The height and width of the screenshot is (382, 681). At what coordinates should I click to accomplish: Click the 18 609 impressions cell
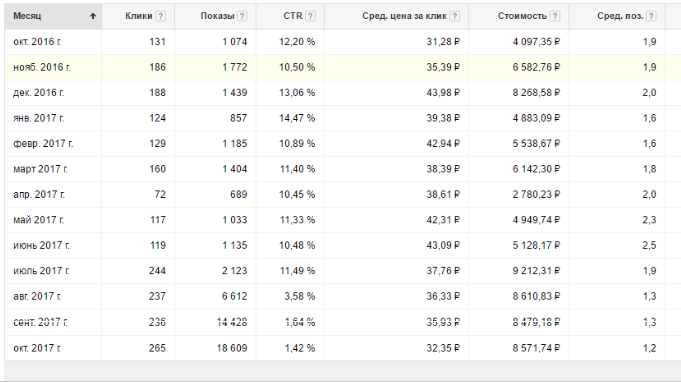click(232, 348)
